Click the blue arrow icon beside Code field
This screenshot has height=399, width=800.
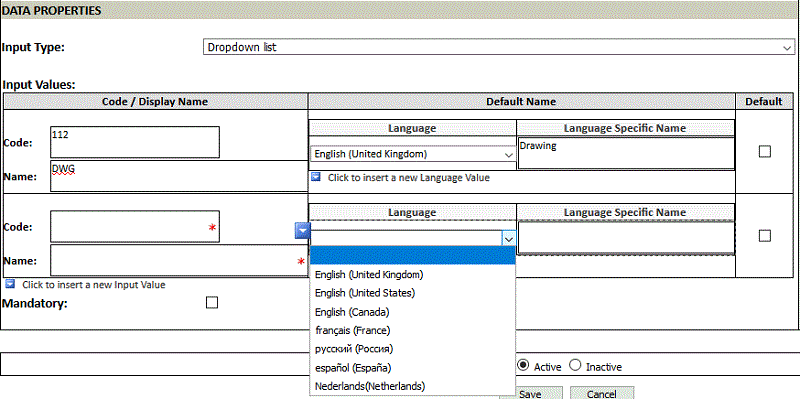(x=303, y=231)
